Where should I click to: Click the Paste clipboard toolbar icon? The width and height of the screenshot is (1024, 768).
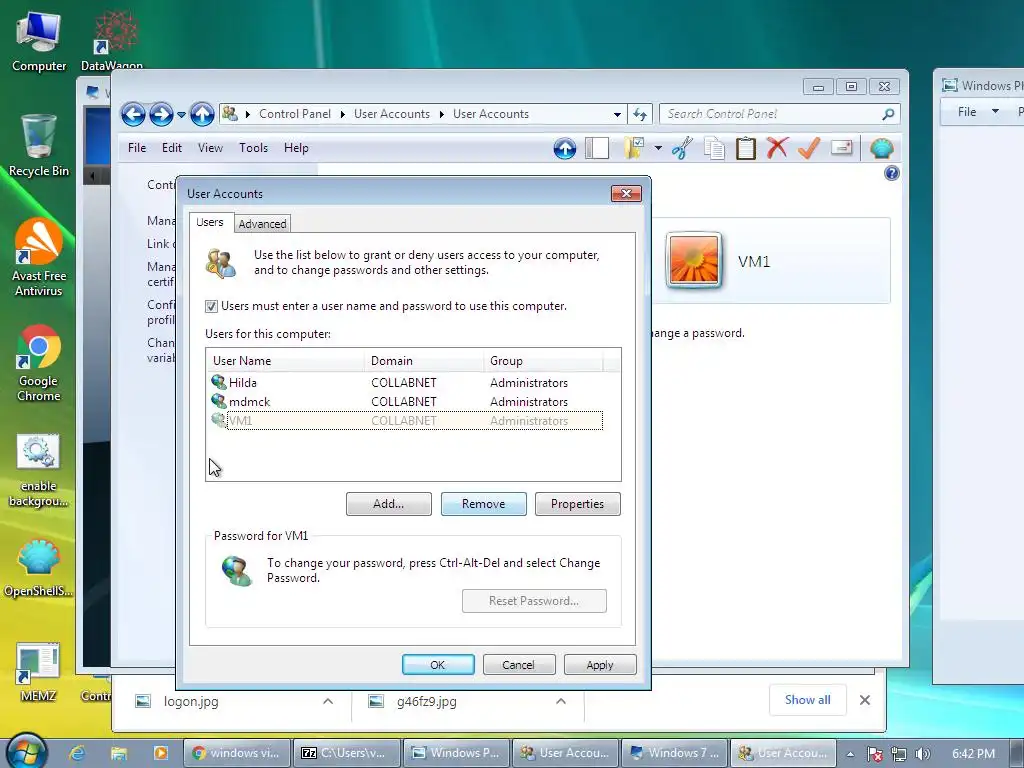(x=746, y=148)
